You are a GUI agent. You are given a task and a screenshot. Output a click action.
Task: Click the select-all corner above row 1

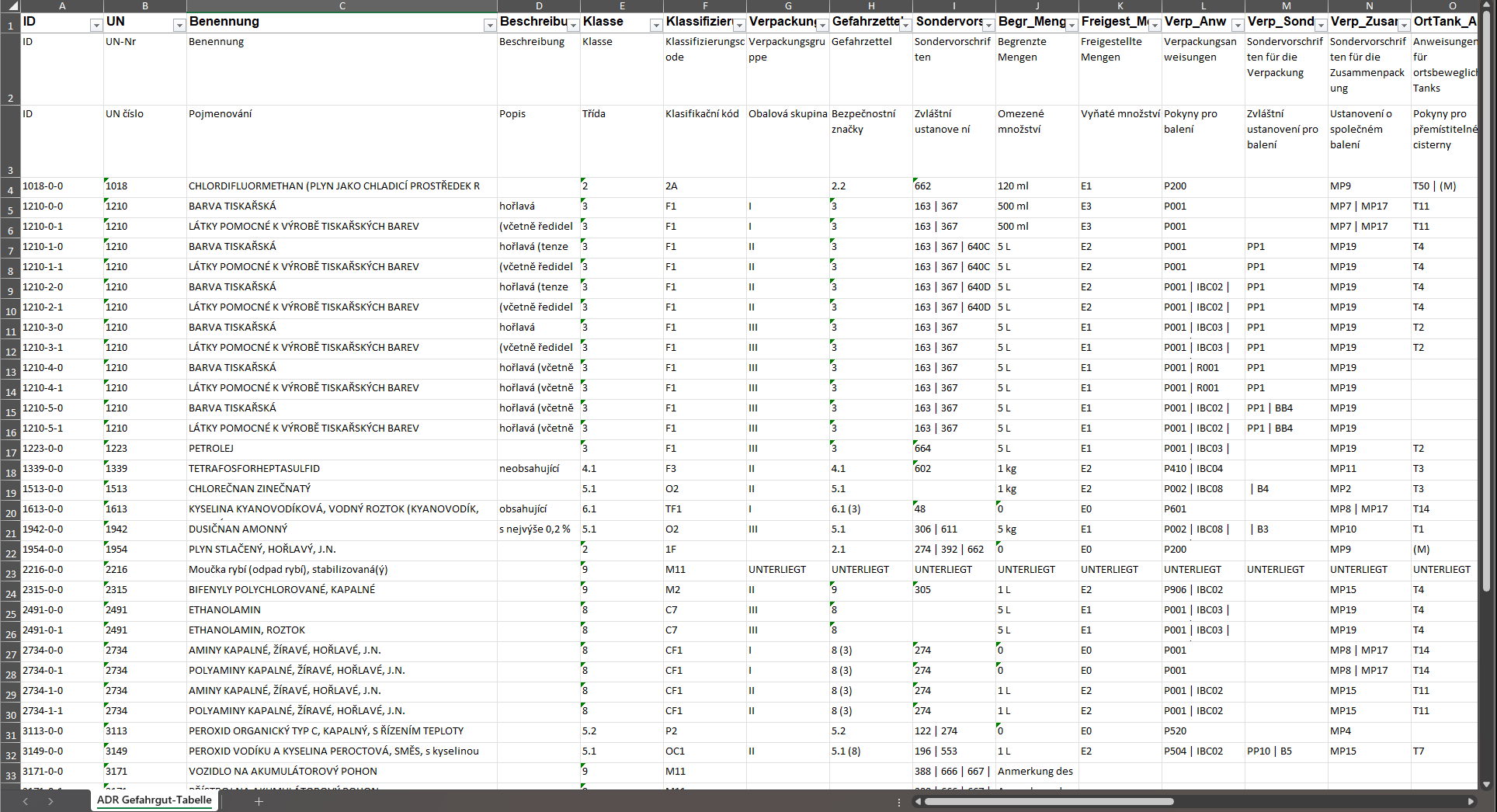click(x=10, y=5)
